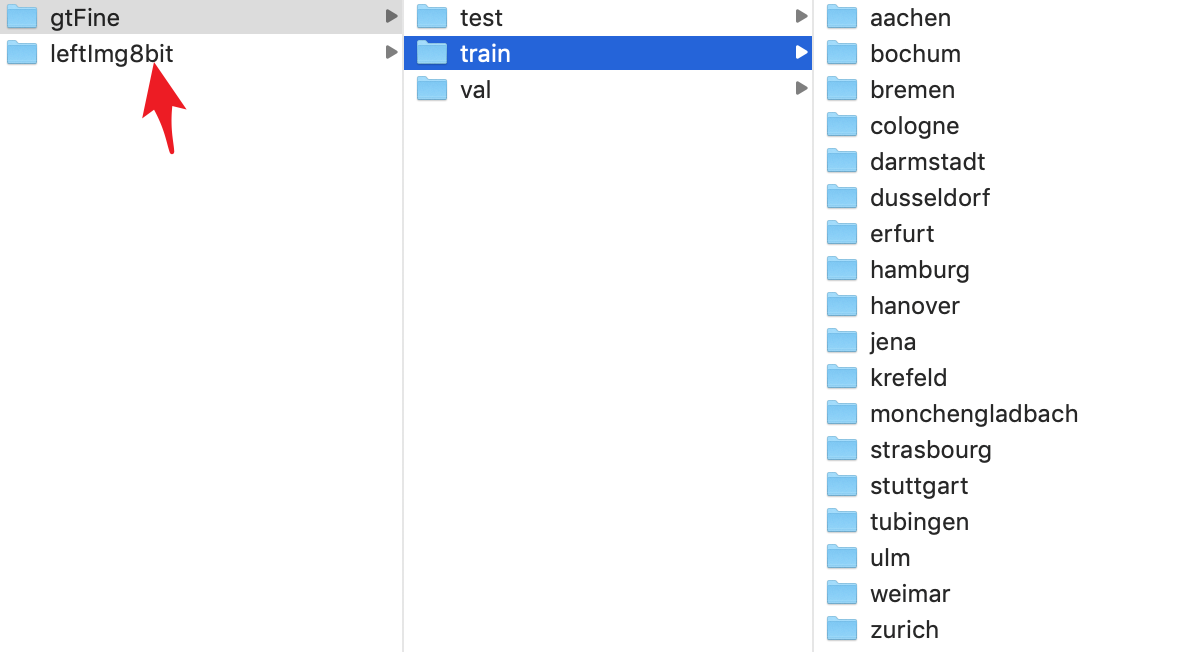Open the strasbourg folder entry
Viewport: 1184px width, 652px height.
[x=930, y=449]
